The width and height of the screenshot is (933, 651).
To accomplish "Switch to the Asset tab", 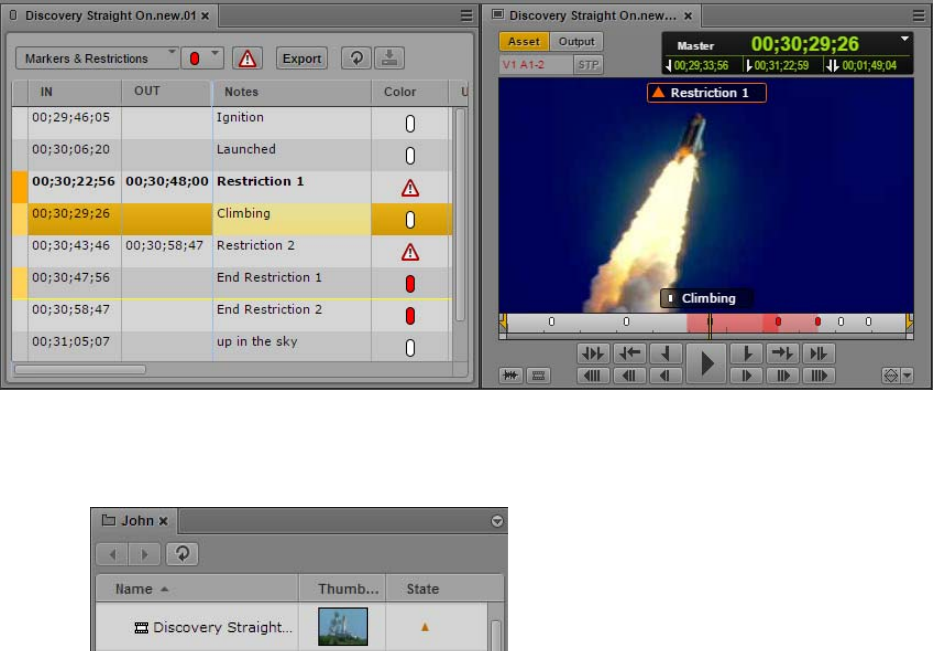I will pos(524,42).
